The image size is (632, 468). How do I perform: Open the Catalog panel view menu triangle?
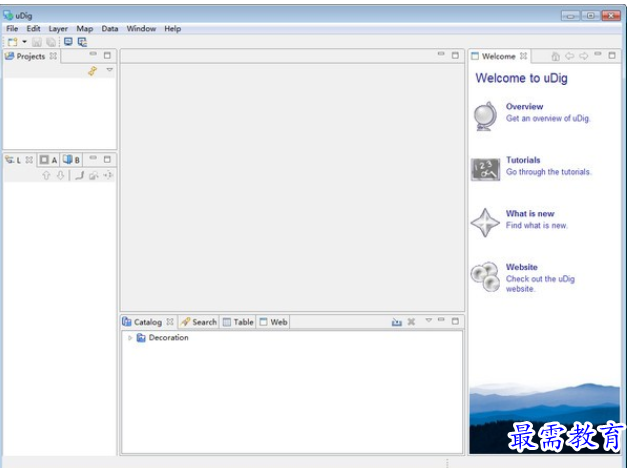point(428,320)
